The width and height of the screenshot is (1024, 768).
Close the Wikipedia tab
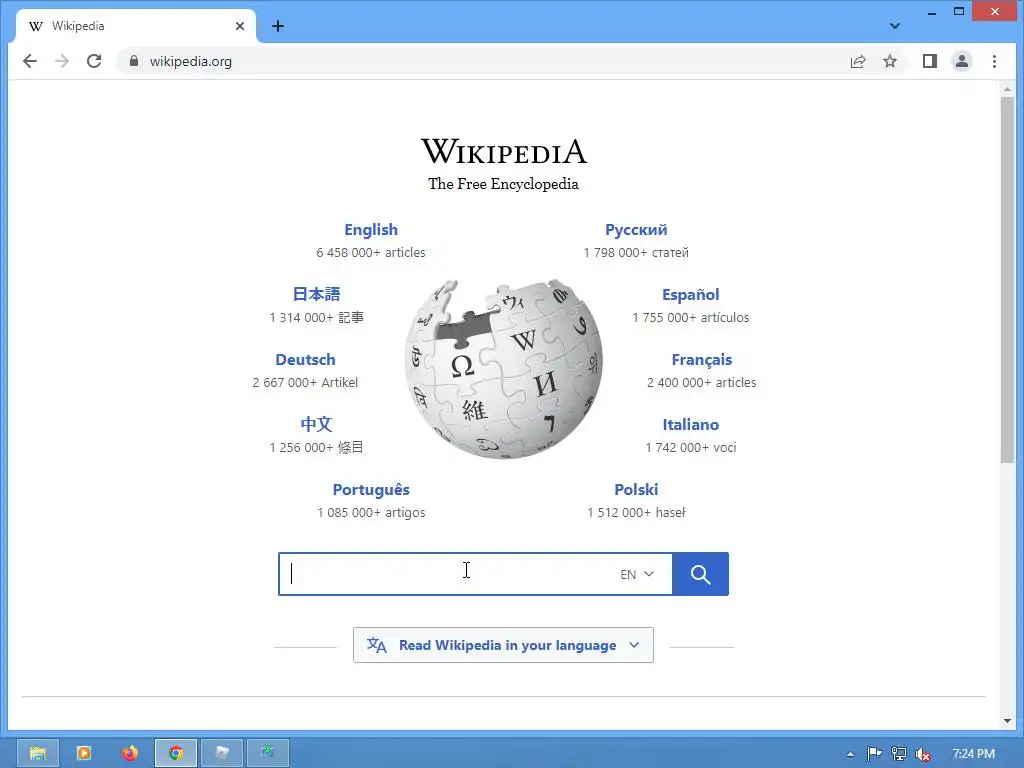click(240, 26)
